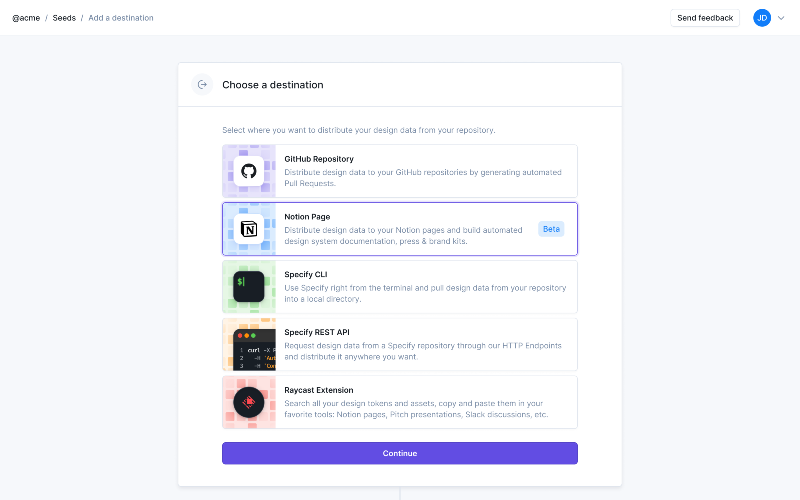Screen dimensions: 800x500
Task: Click the Specify CLI description text
Action: [x=425, y=293]
